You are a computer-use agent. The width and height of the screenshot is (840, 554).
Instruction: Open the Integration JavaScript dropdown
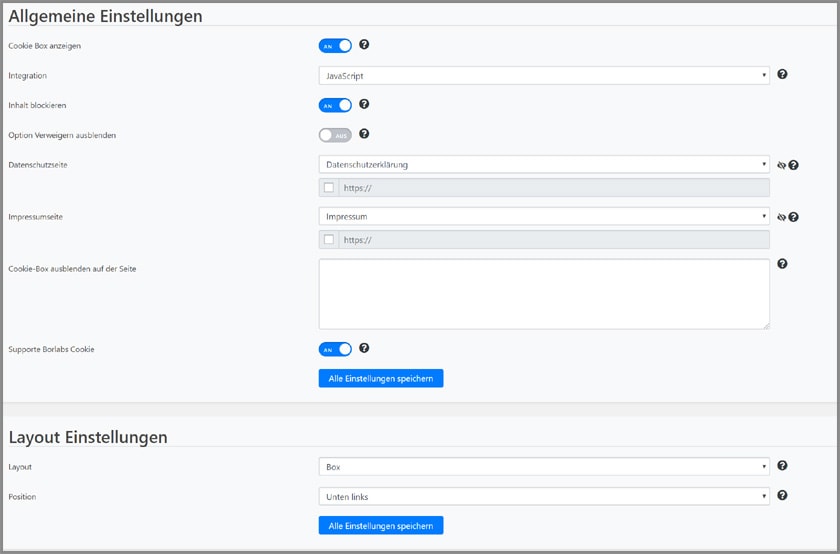(x=543, y=75)
